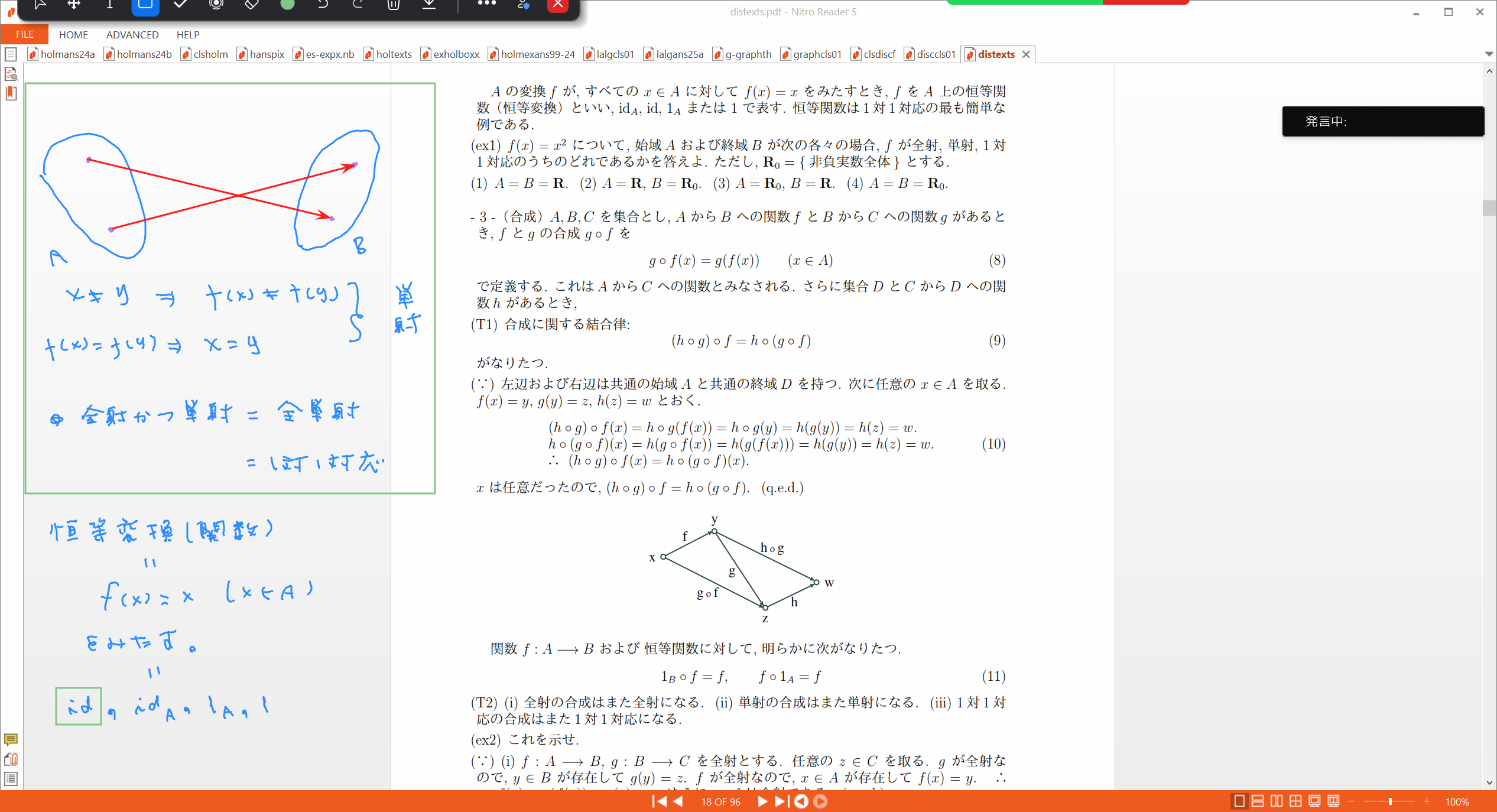The height and width of the screenshot is (812, 1497).
Task: Close the distexts document tab
Action: (x=1026, y=54)
